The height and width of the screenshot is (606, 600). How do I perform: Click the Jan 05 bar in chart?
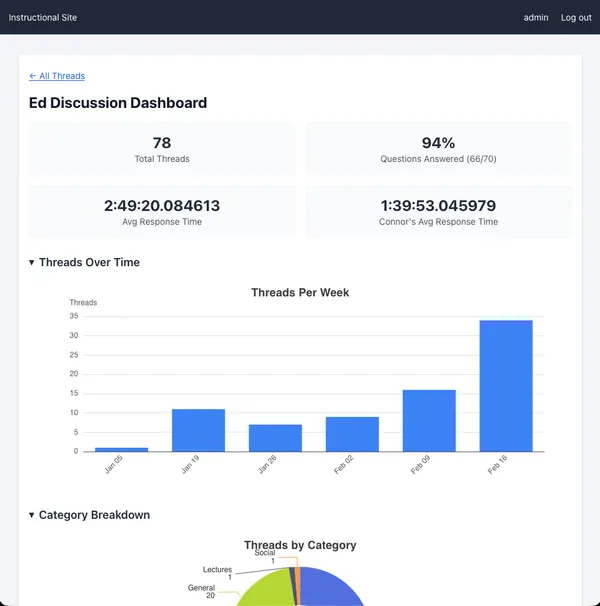[x=121, y=449]
